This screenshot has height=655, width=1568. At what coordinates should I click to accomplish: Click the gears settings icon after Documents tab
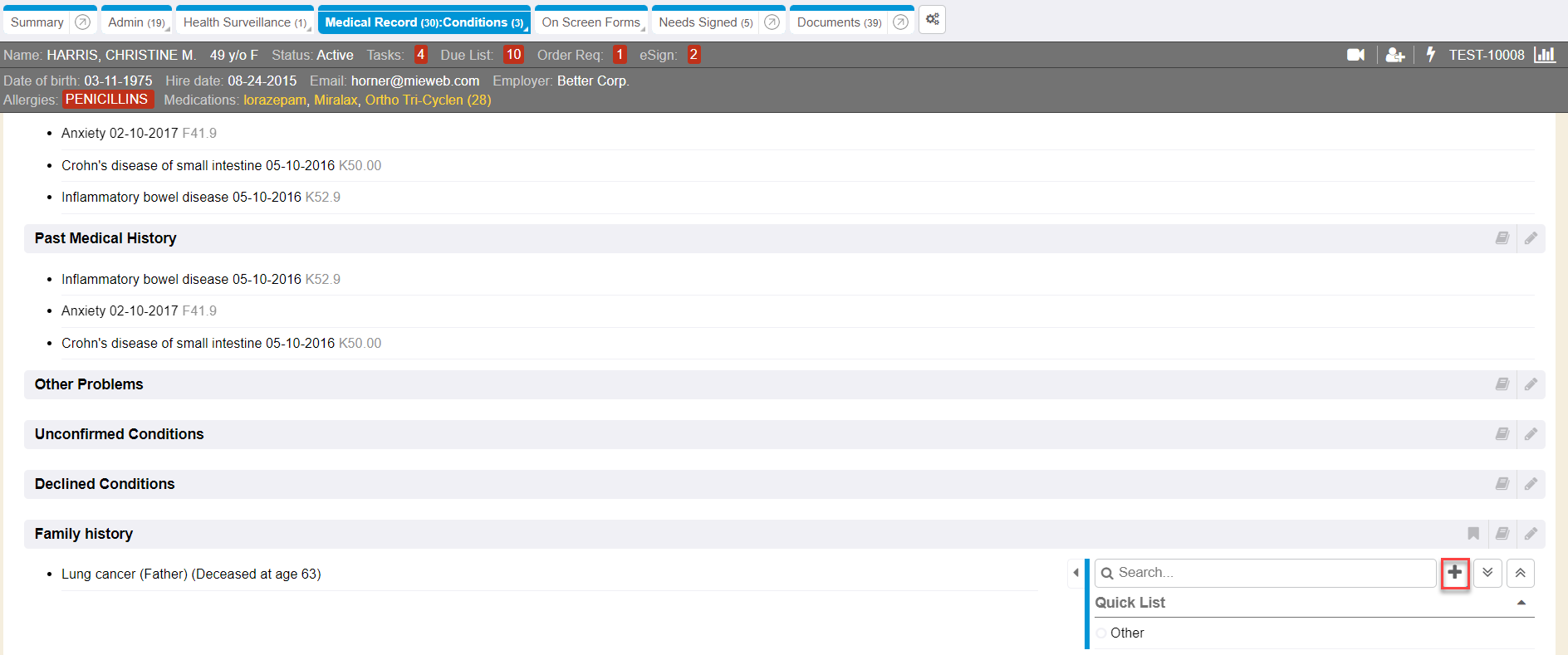coord(933,20)
